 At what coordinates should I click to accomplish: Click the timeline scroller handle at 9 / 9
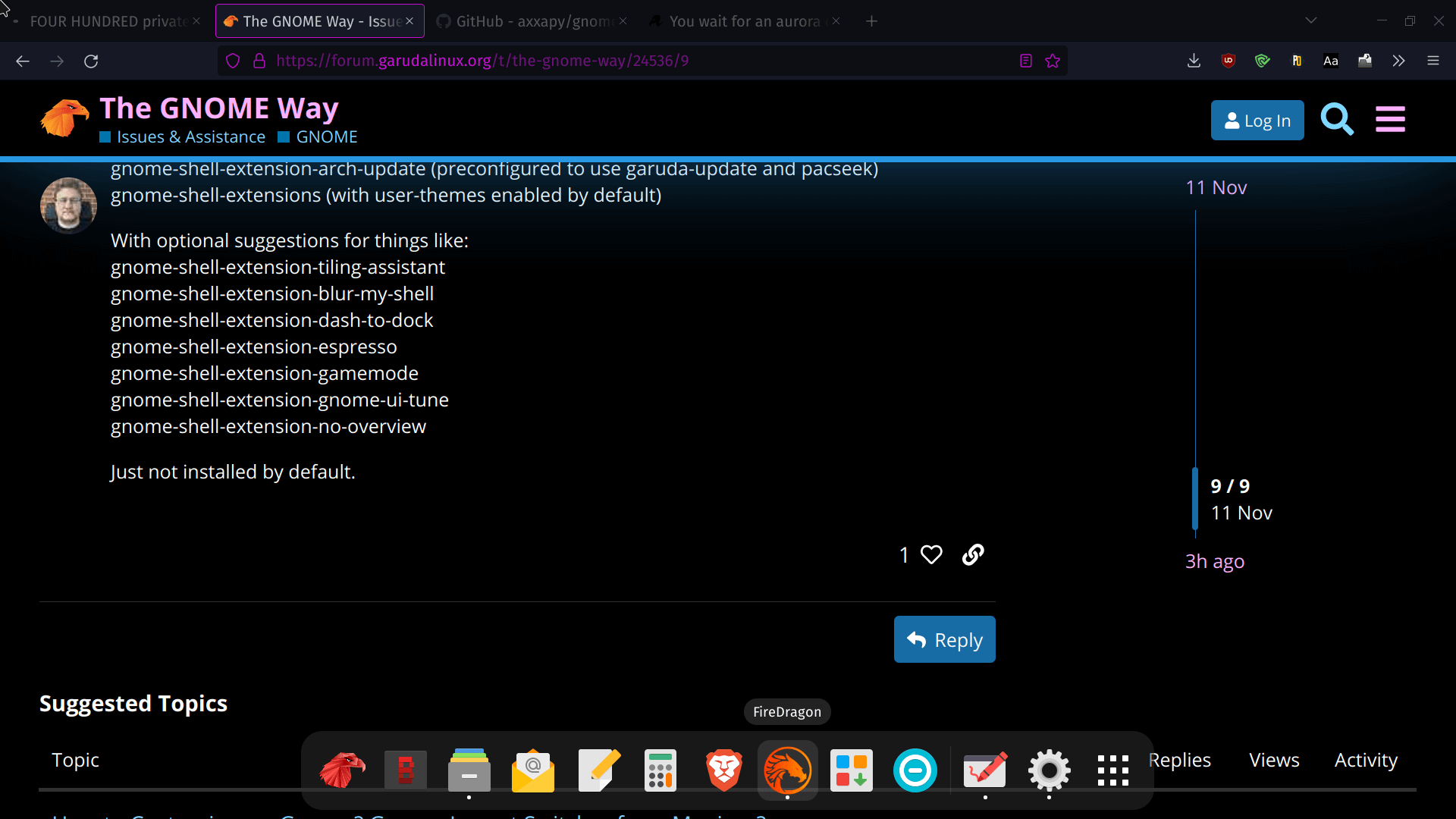pos(1195,499)
